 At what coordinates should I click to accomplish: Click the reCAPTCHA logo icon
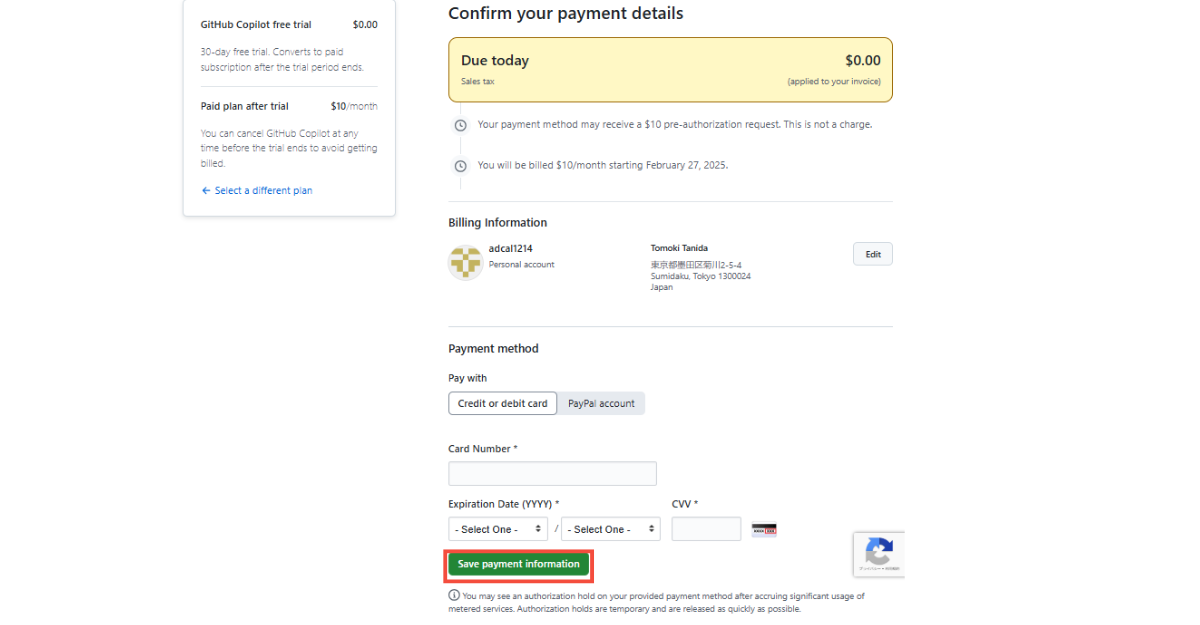click(x=879, y=550)
